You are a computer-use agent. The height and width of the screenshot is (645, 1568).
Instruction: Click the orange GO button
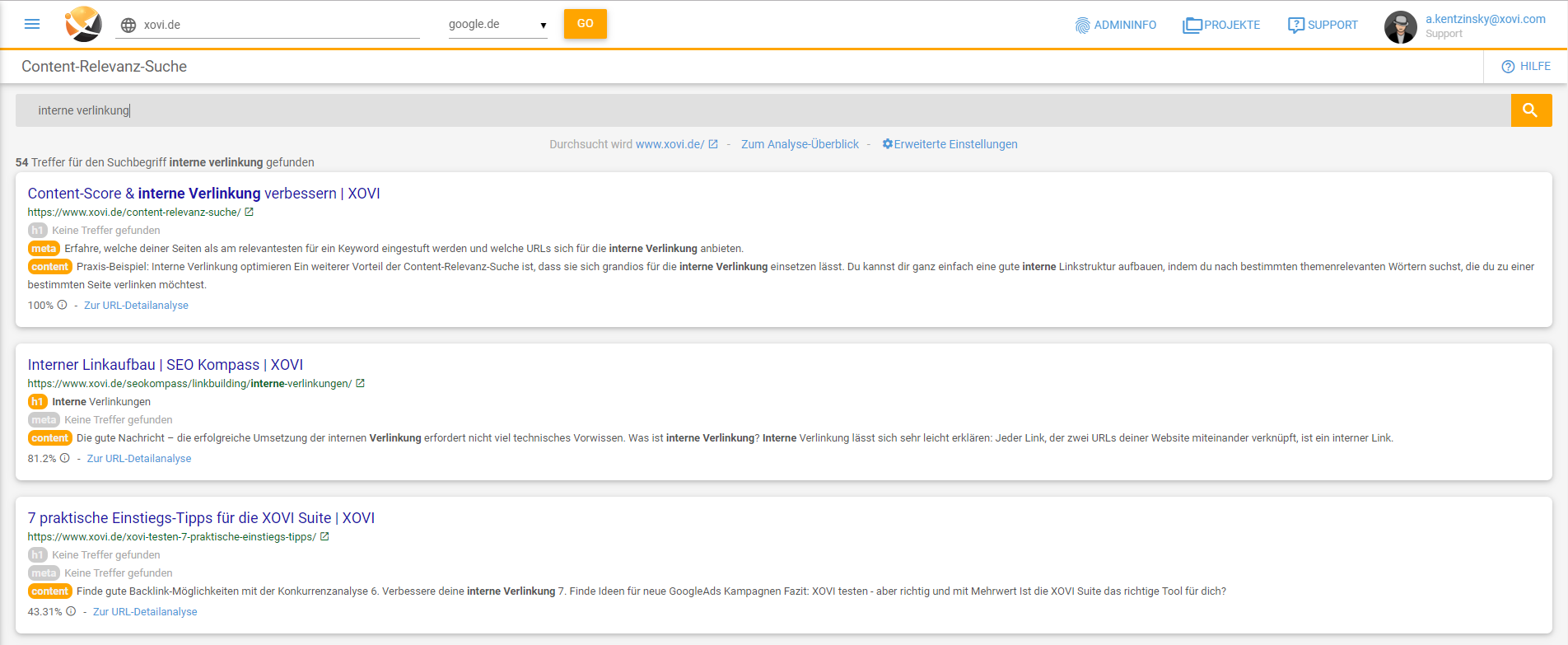click(585, 24)
